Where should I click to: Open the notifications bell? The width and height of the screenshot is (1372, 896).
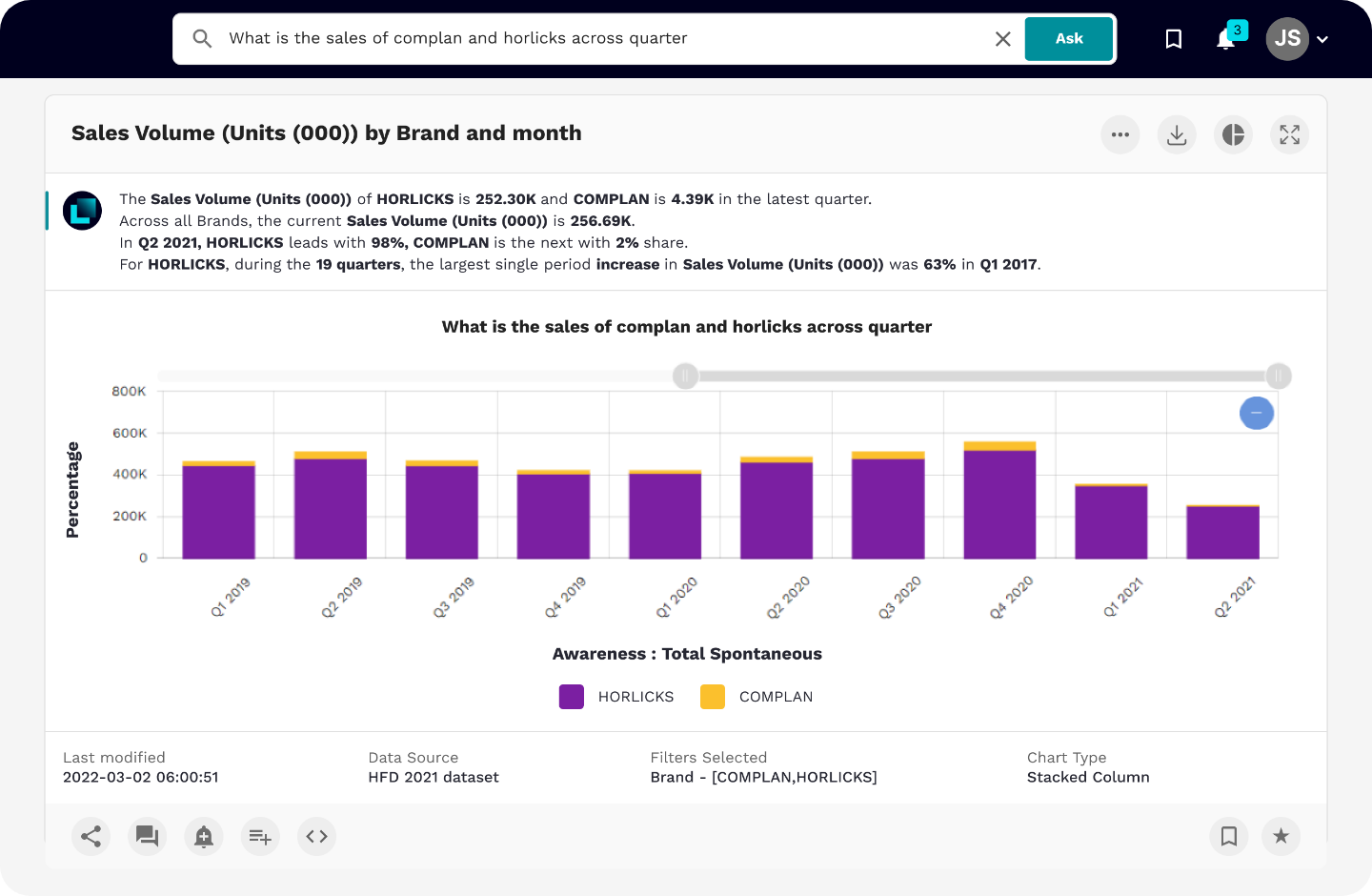pyautogui.click(x=1226, y=39)
